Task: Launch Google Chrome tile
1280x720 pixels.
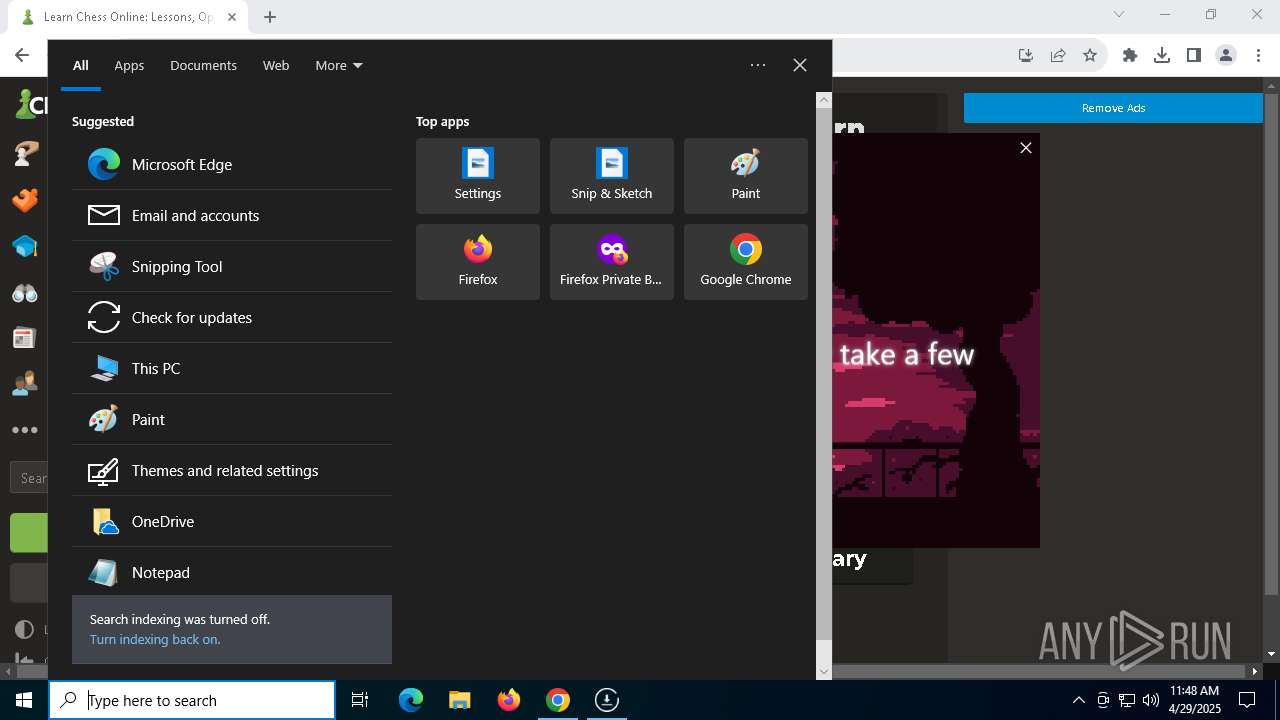Action: point(746,262)
